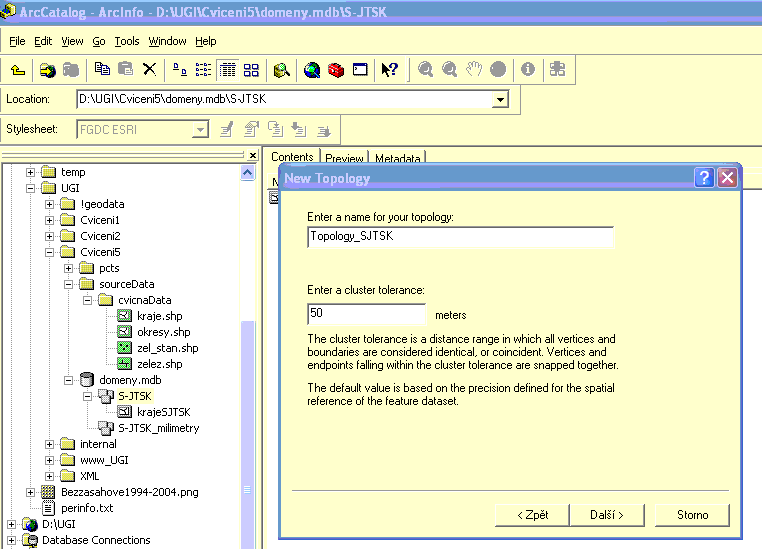Open the File menu
Screen dimensions: 762x549
(17, 41)
